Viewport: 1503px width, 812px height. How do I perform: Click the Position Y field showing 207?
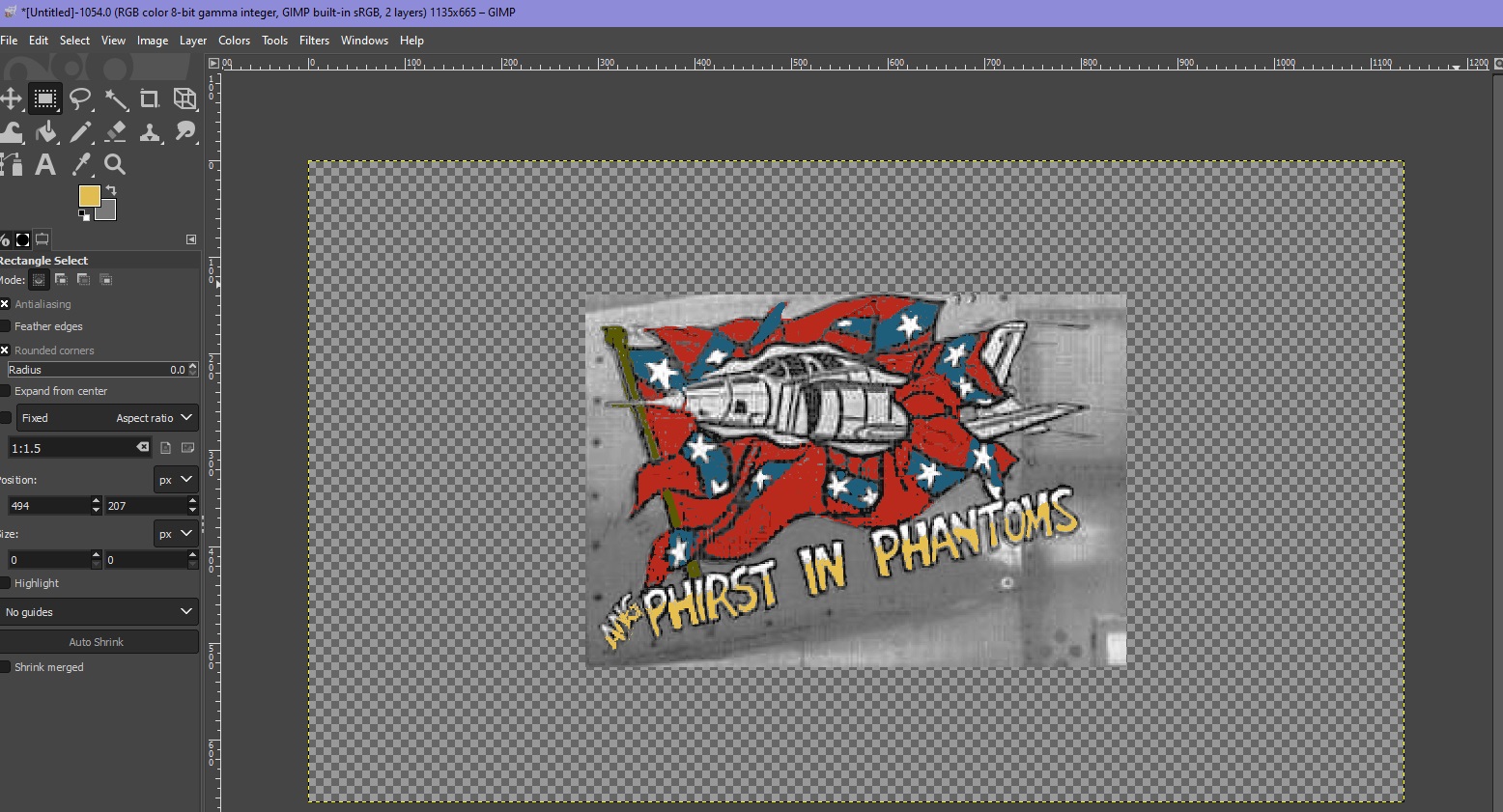tap(151, 506)
